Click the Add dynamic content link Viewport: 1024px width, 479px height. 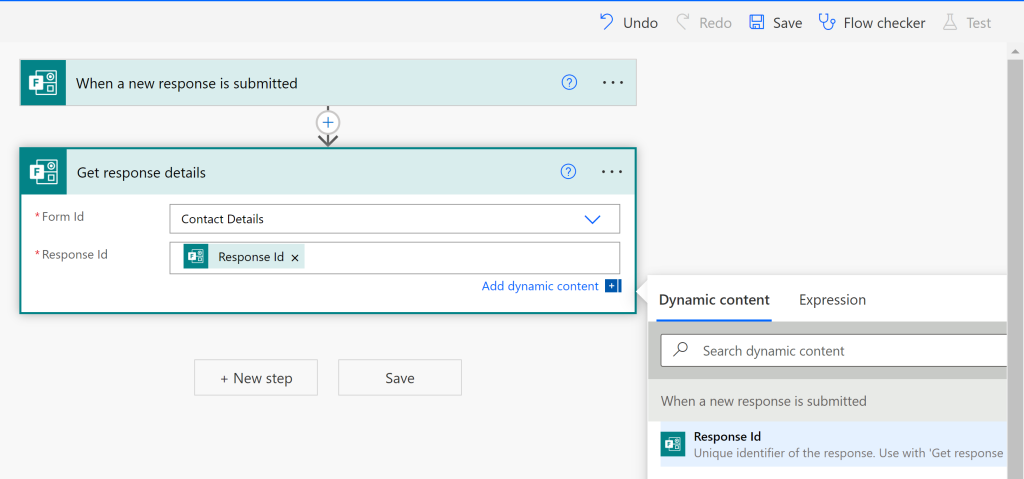[x=540, y=286]
